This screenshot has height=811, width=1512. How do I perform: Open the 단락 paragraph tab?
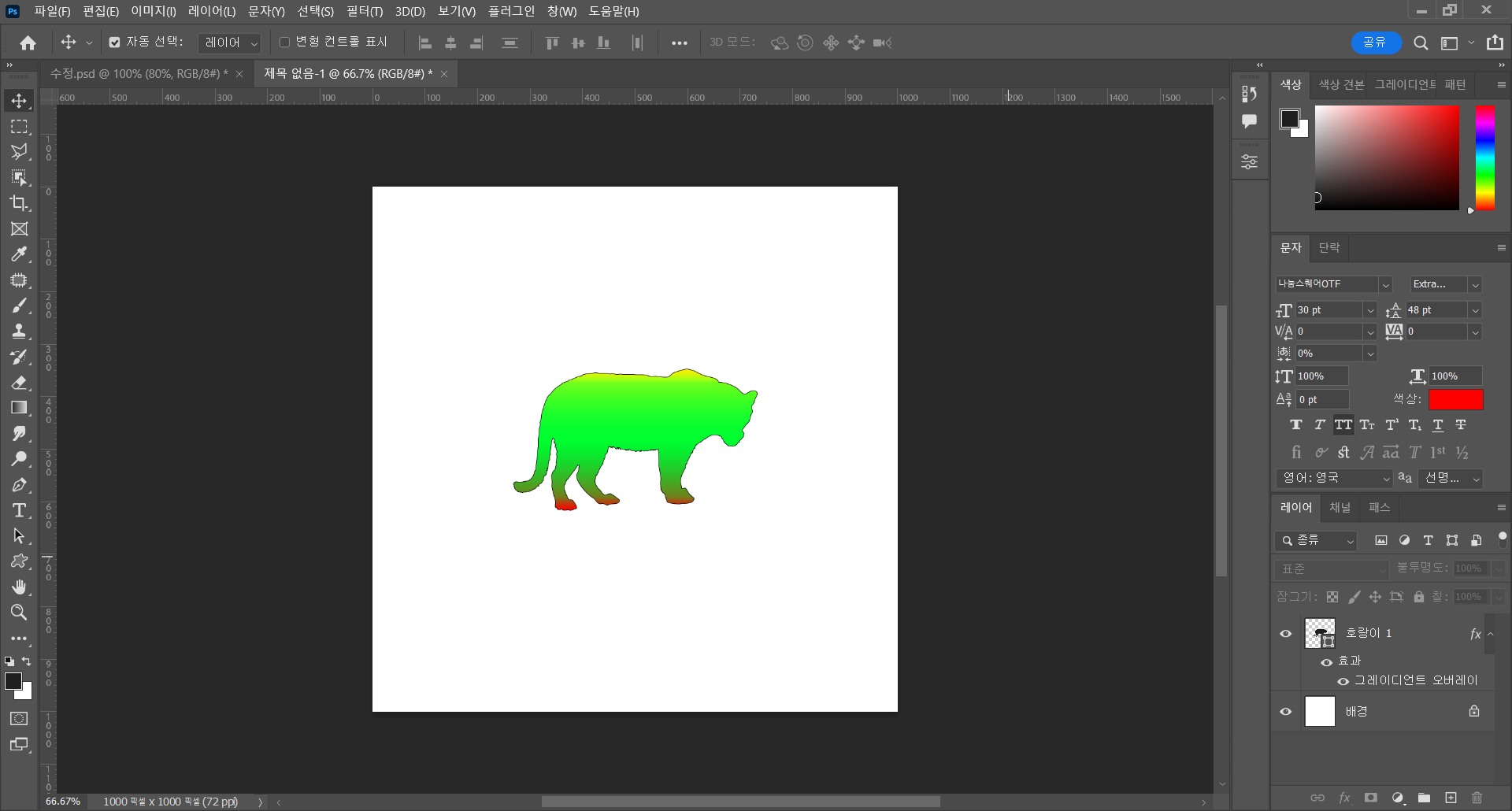1329,248
